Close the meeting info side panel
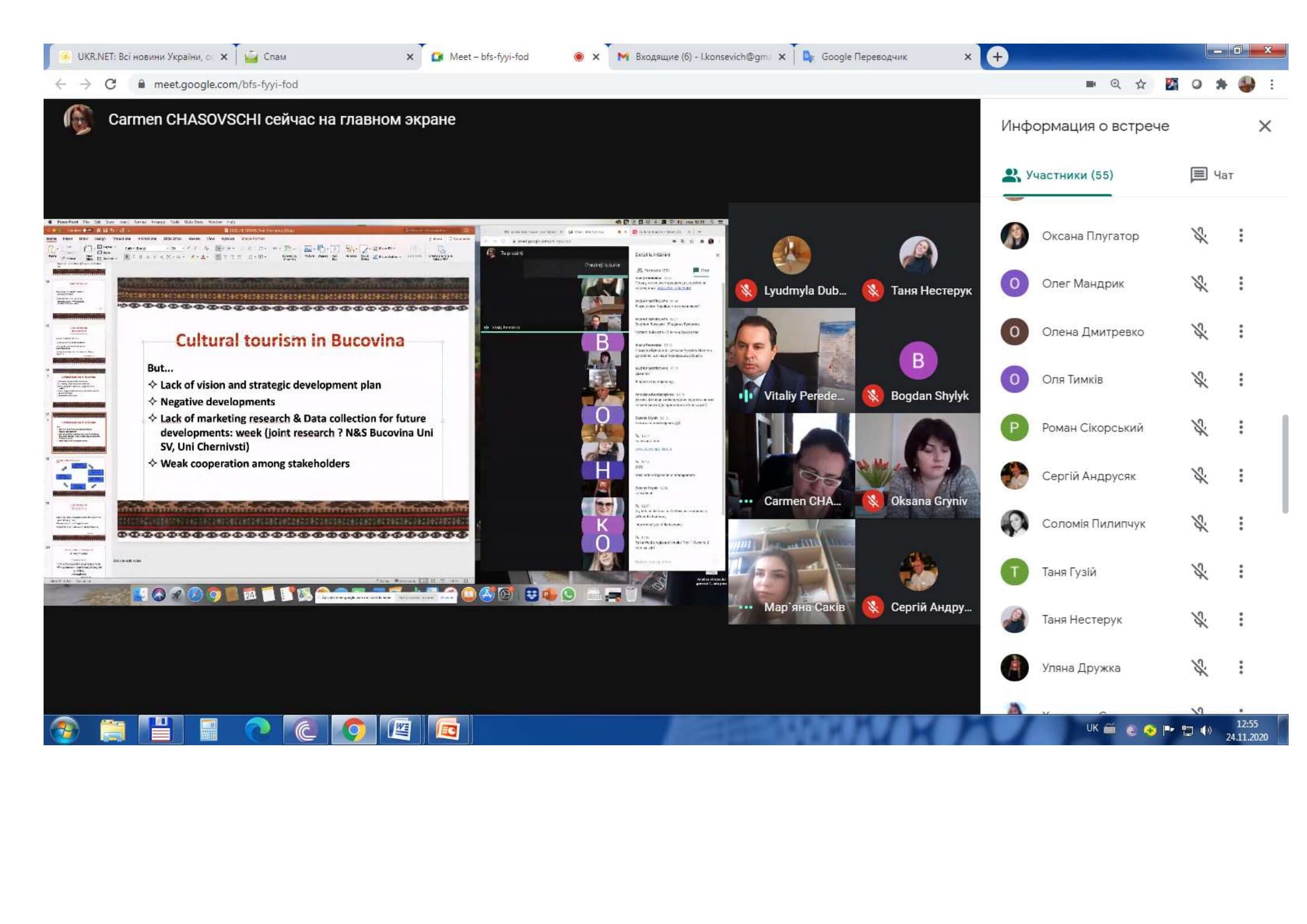Image resolution: width=1307 pixels, height=924 pixels. click(1264, 126)
